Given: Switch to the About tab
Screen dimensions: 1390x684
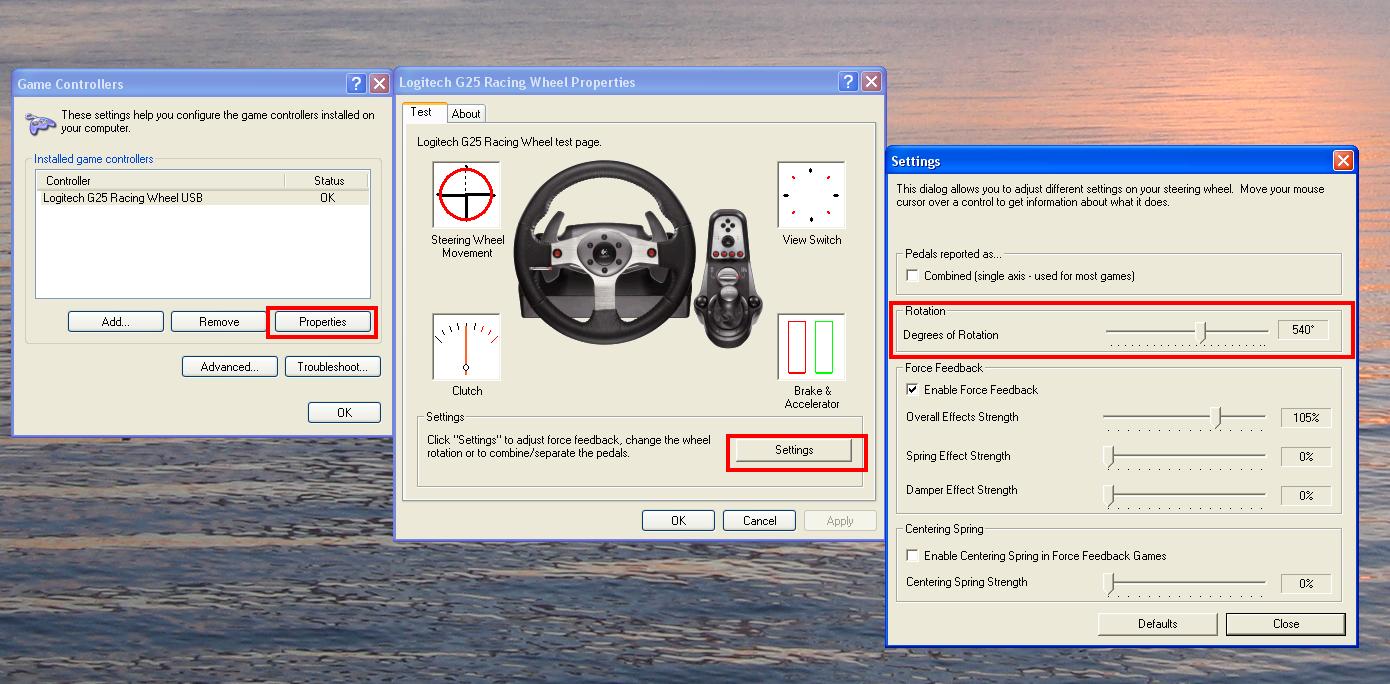Looking at the screenshot, I should 466,114.
